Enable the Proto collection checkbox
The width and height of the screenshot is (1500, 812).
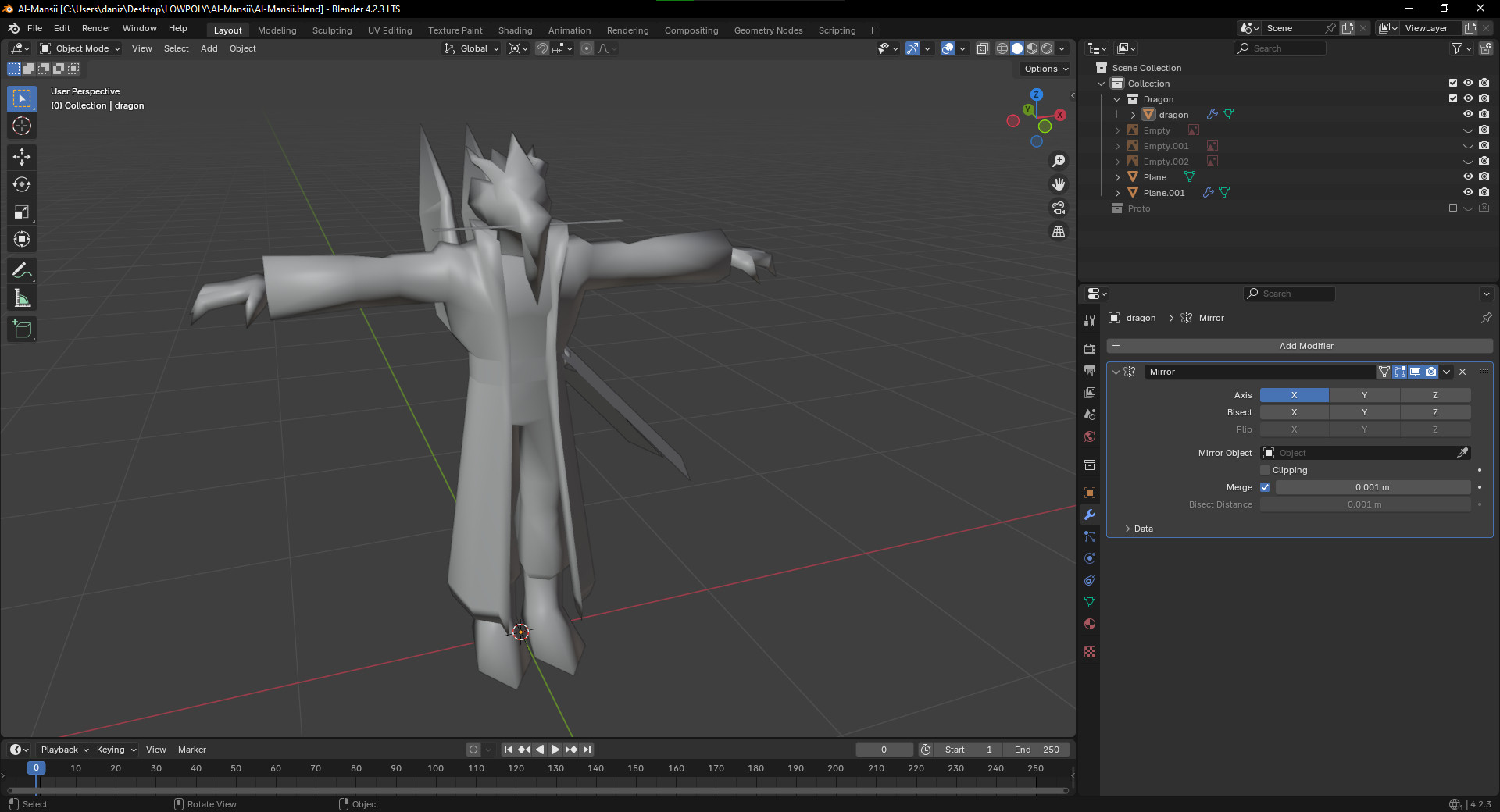coord(1453,208)
